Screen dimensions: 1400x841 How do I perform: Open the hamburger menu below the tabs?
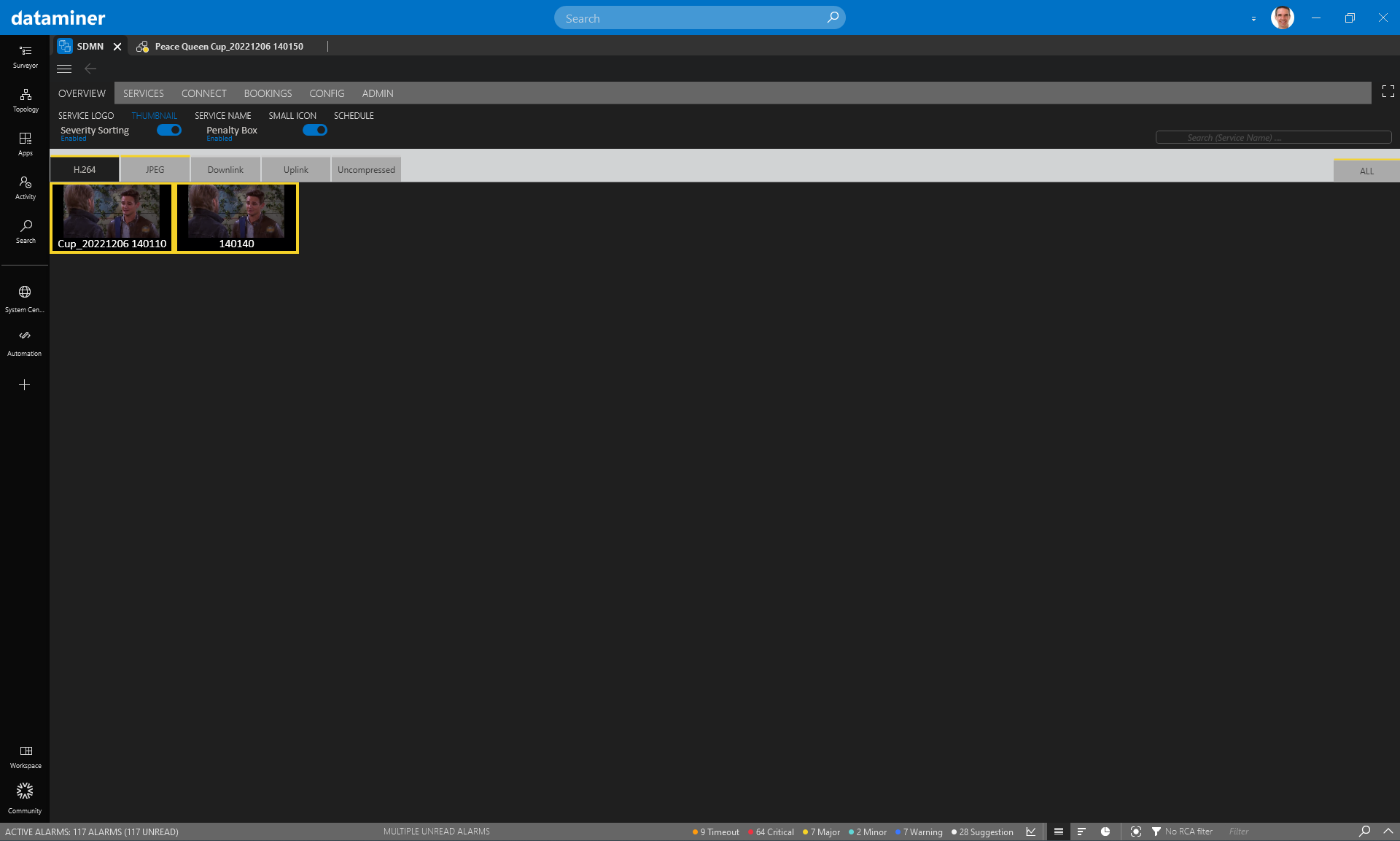tap(64, 69)
